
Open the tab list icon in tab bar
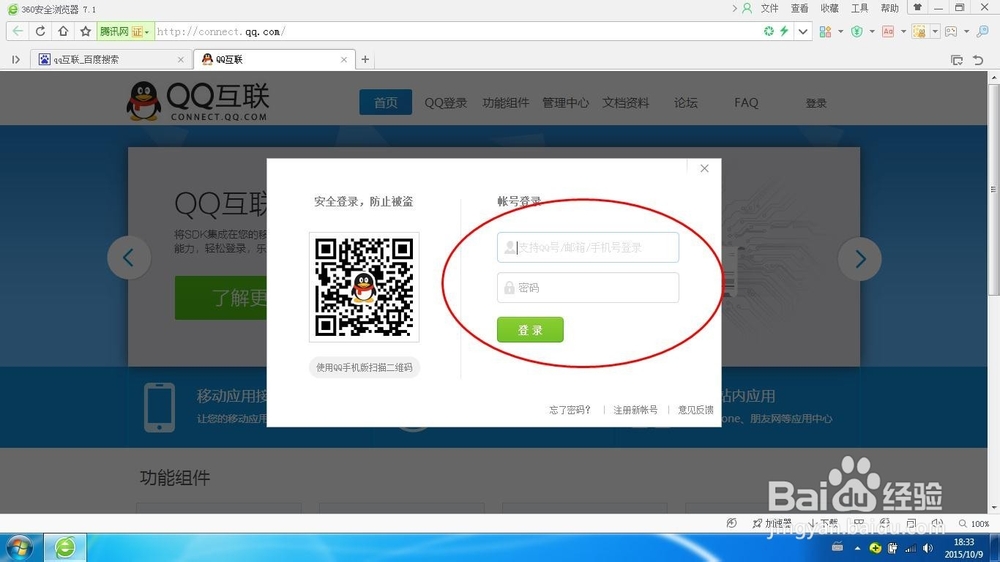click(957, 60)
